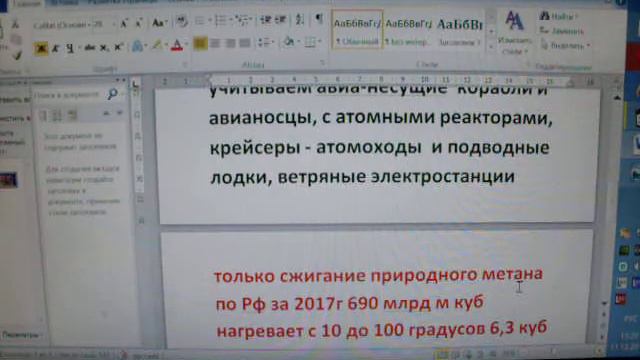The width and height of the screenshot is (640, 360).
Task: Click Change Styles (AA) large icon
Action: click(x=514, y=21)
